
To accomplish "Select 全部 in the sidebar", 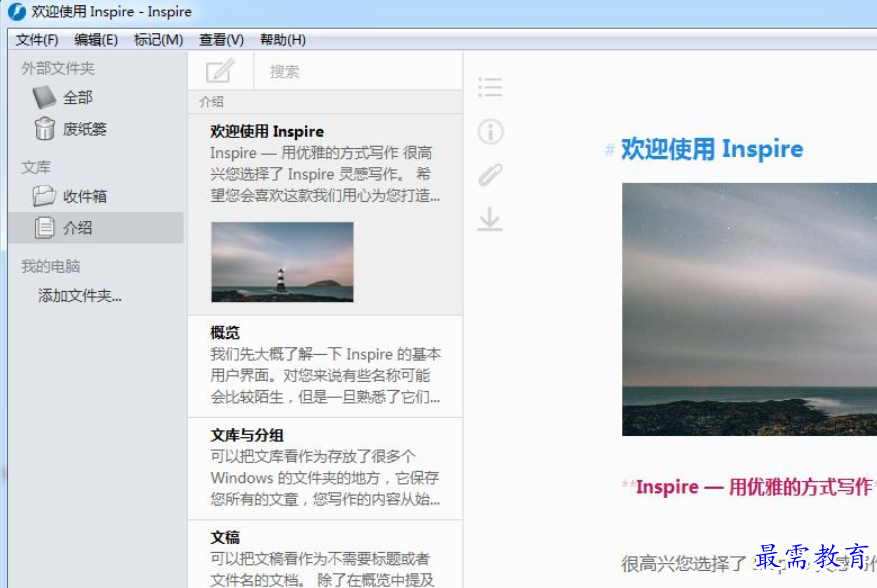I will click(x=96, y=97).
